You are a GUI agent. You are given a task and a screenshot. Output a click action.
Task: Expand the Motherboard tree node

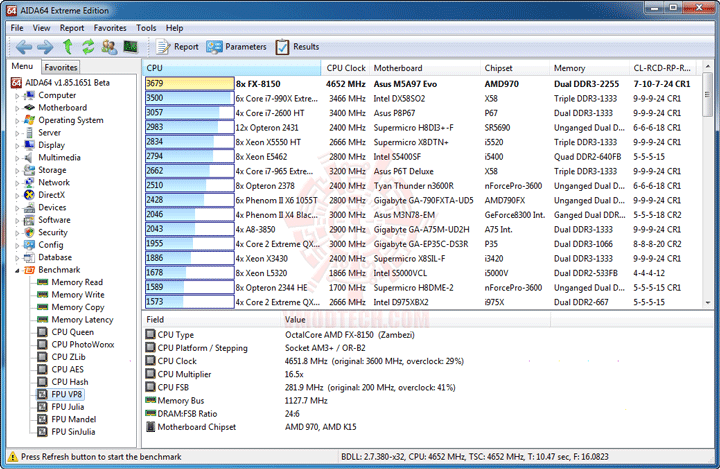pos(17,108)
